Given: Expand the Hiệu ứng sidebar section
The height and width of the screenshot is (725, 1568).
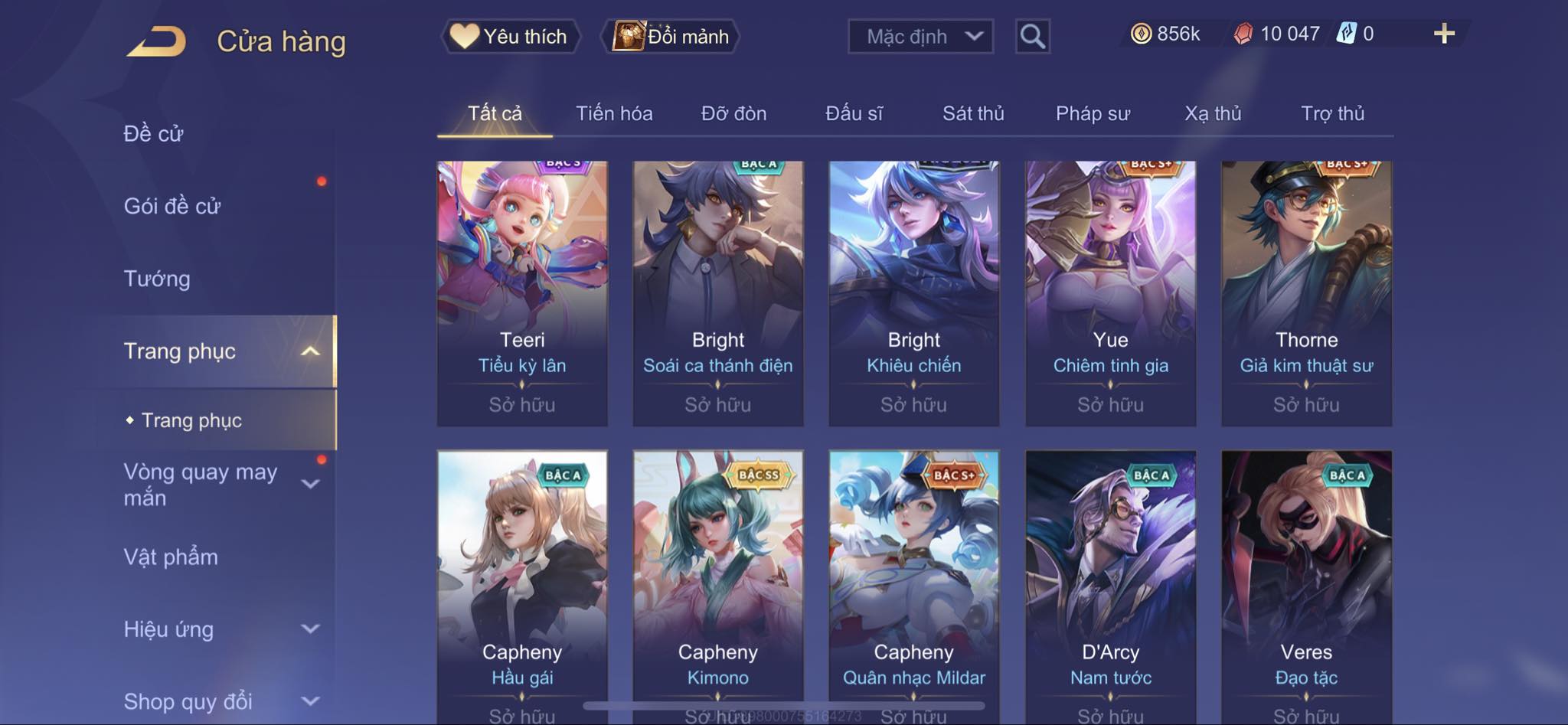Looking at the screenshot, I should [x=310, y=629].
